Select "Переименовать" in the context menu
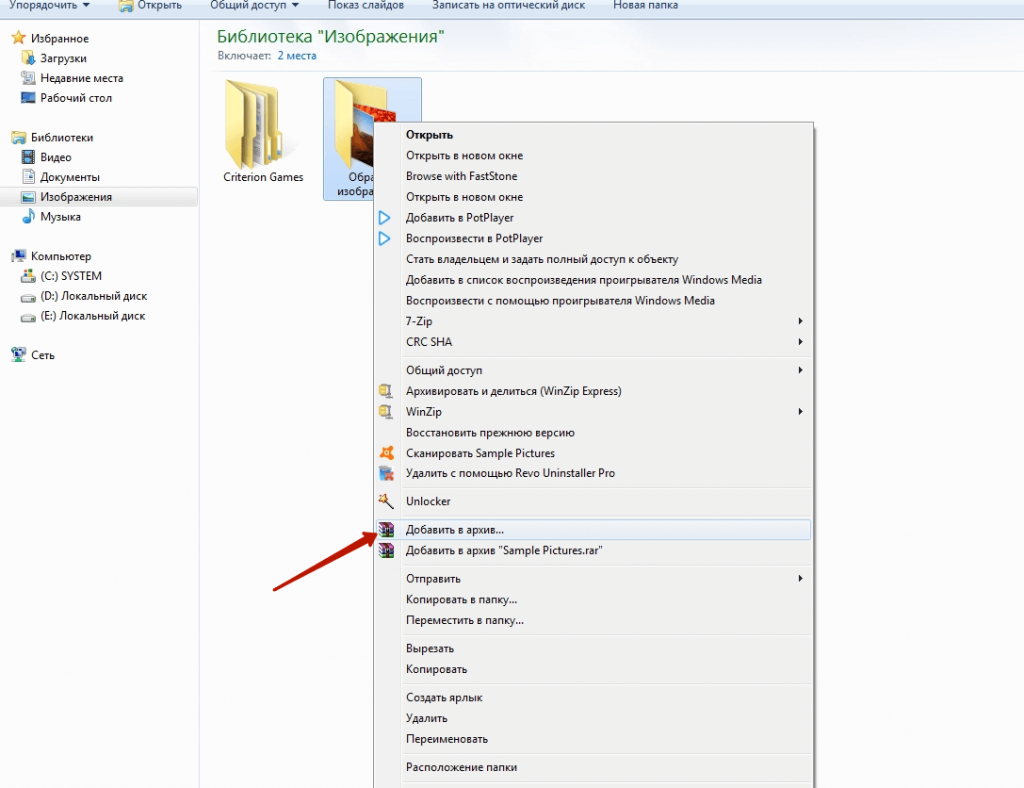1024x788 pixels. [446, 739]
